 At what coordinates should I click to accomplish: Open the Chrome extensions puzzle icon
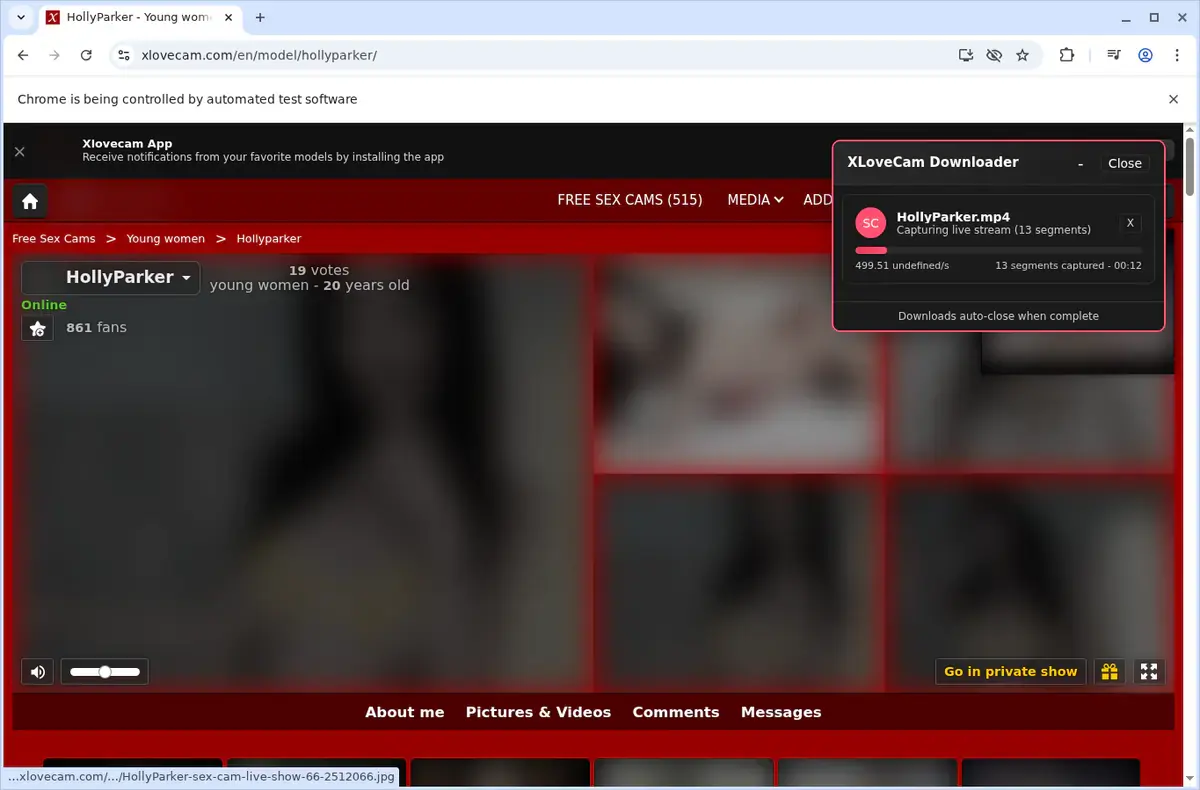pos(1067,55)
